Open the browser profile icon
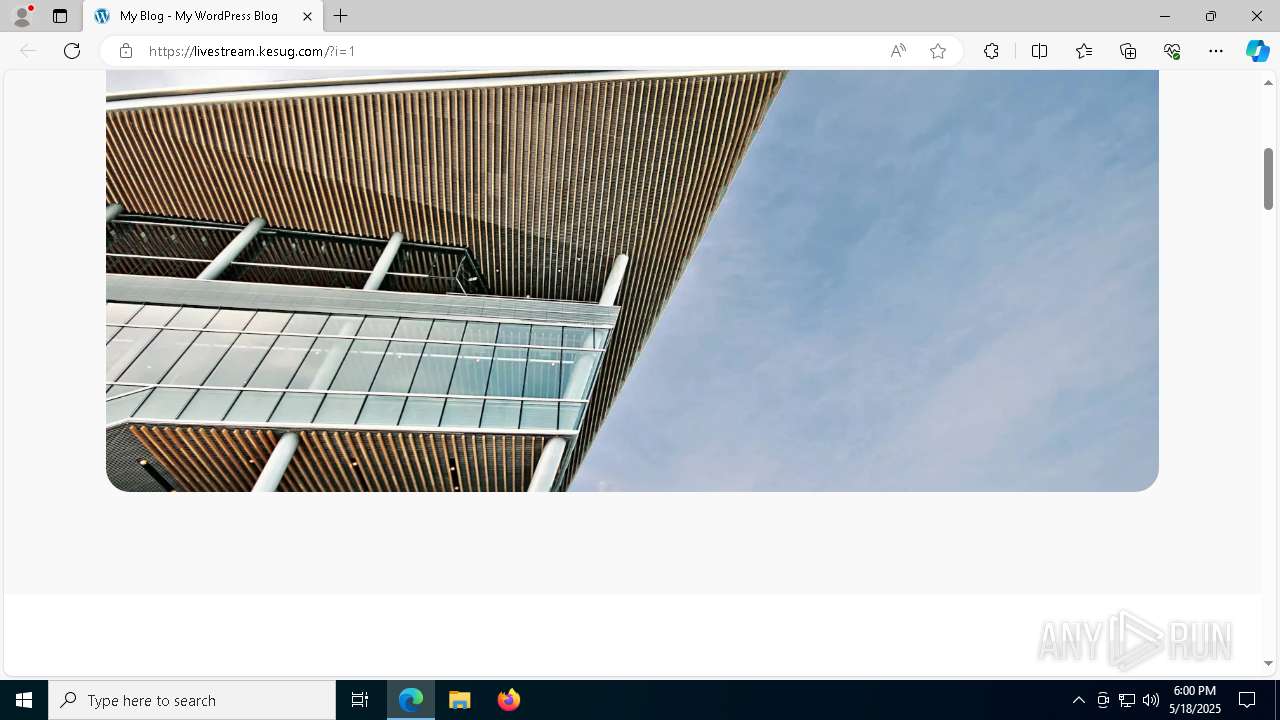 pyautogui.click(x=22, y=16)
